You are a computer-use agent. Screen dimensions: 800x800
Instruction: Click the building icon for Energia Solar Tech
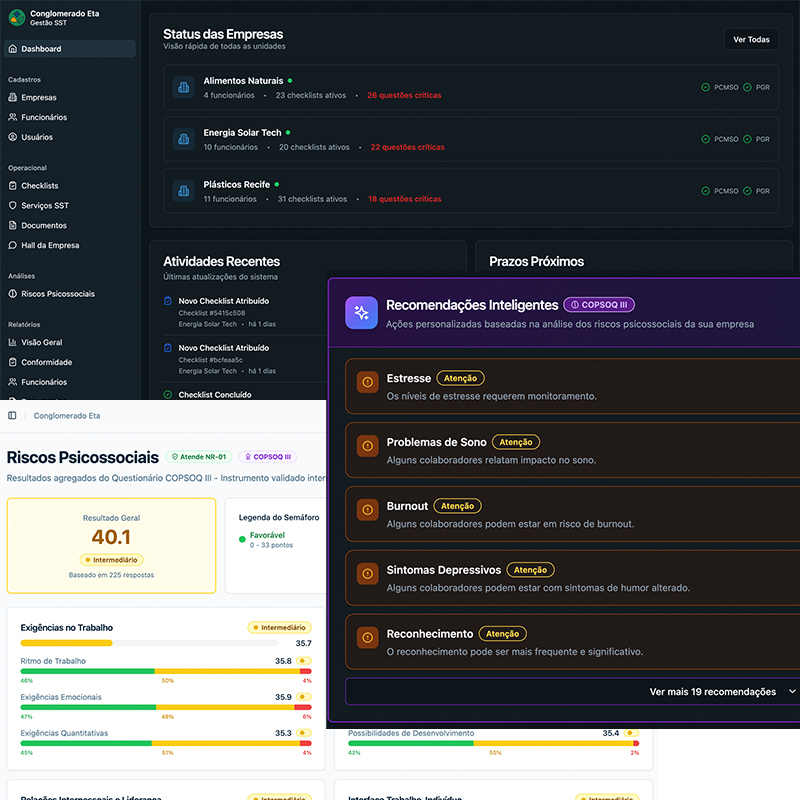[x=183, y=139]
